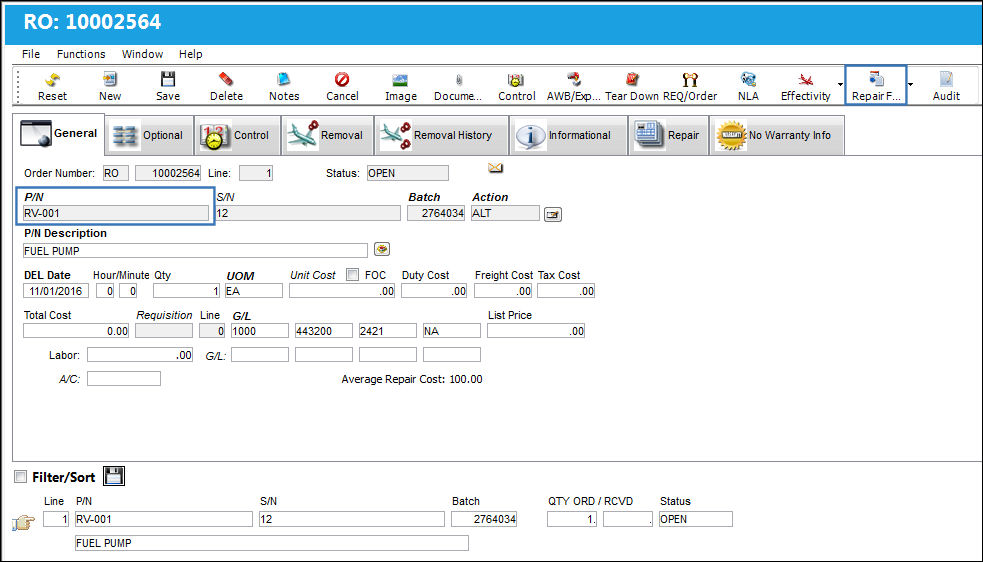The image size is (983, 562).
Task: Open the Document attachments icon
Action: pos(458,80)
